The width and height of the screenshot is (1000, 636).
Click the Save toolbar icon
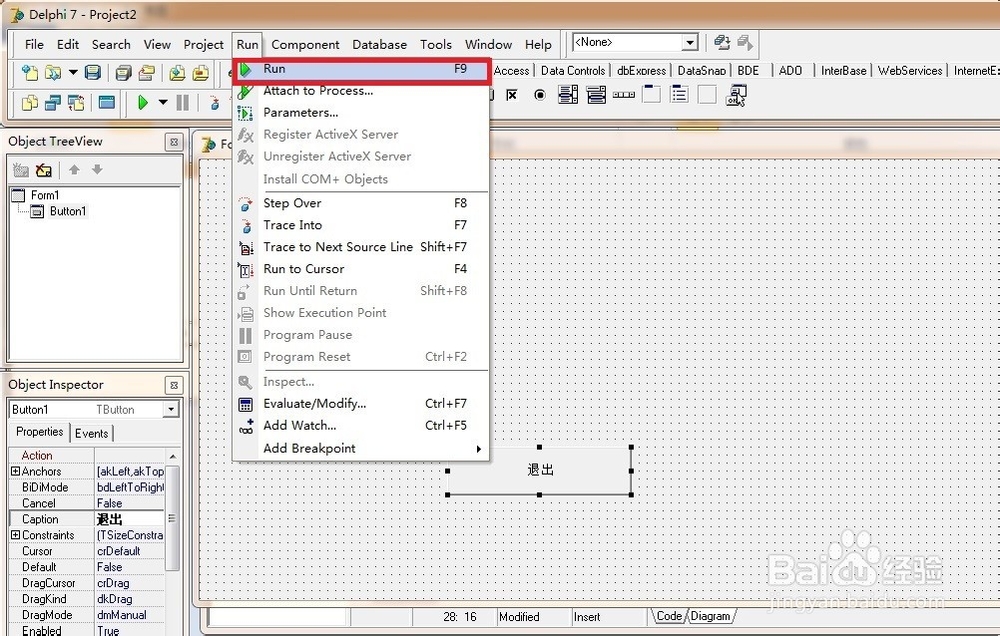point(93,72)
